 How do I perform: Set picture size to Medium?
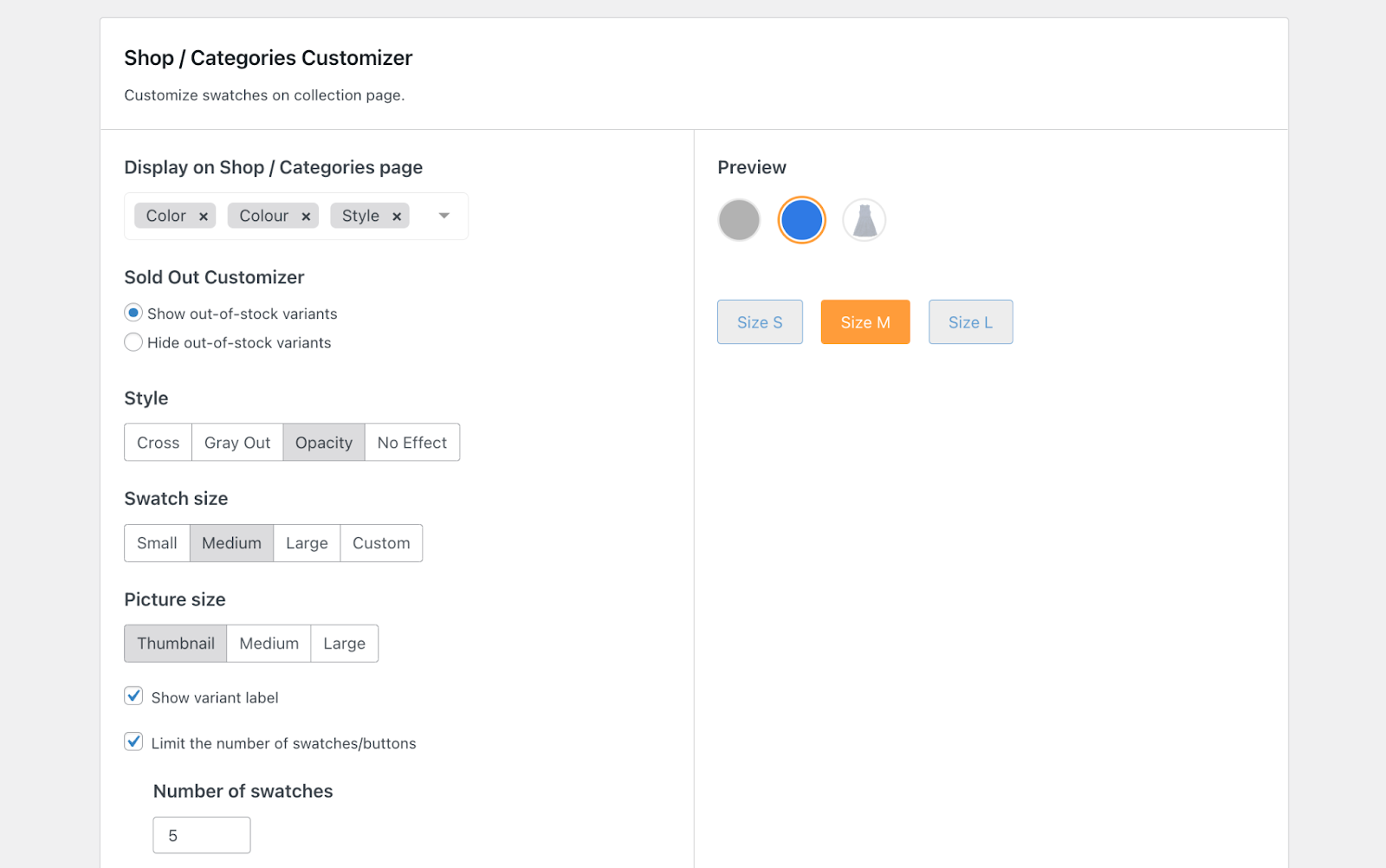point(269,644)
